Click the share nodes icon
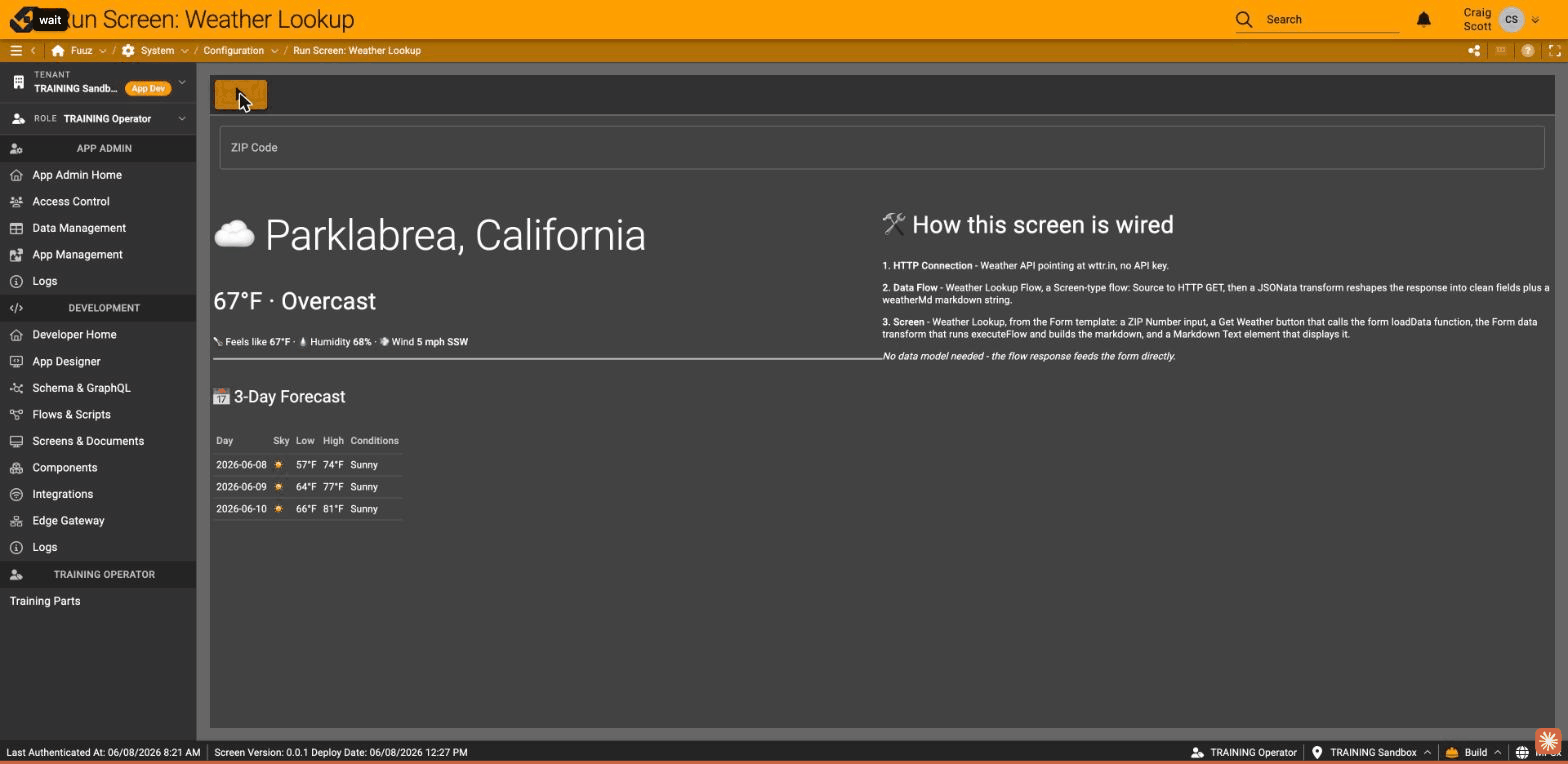1568x764 pixels. (1474, 50)
